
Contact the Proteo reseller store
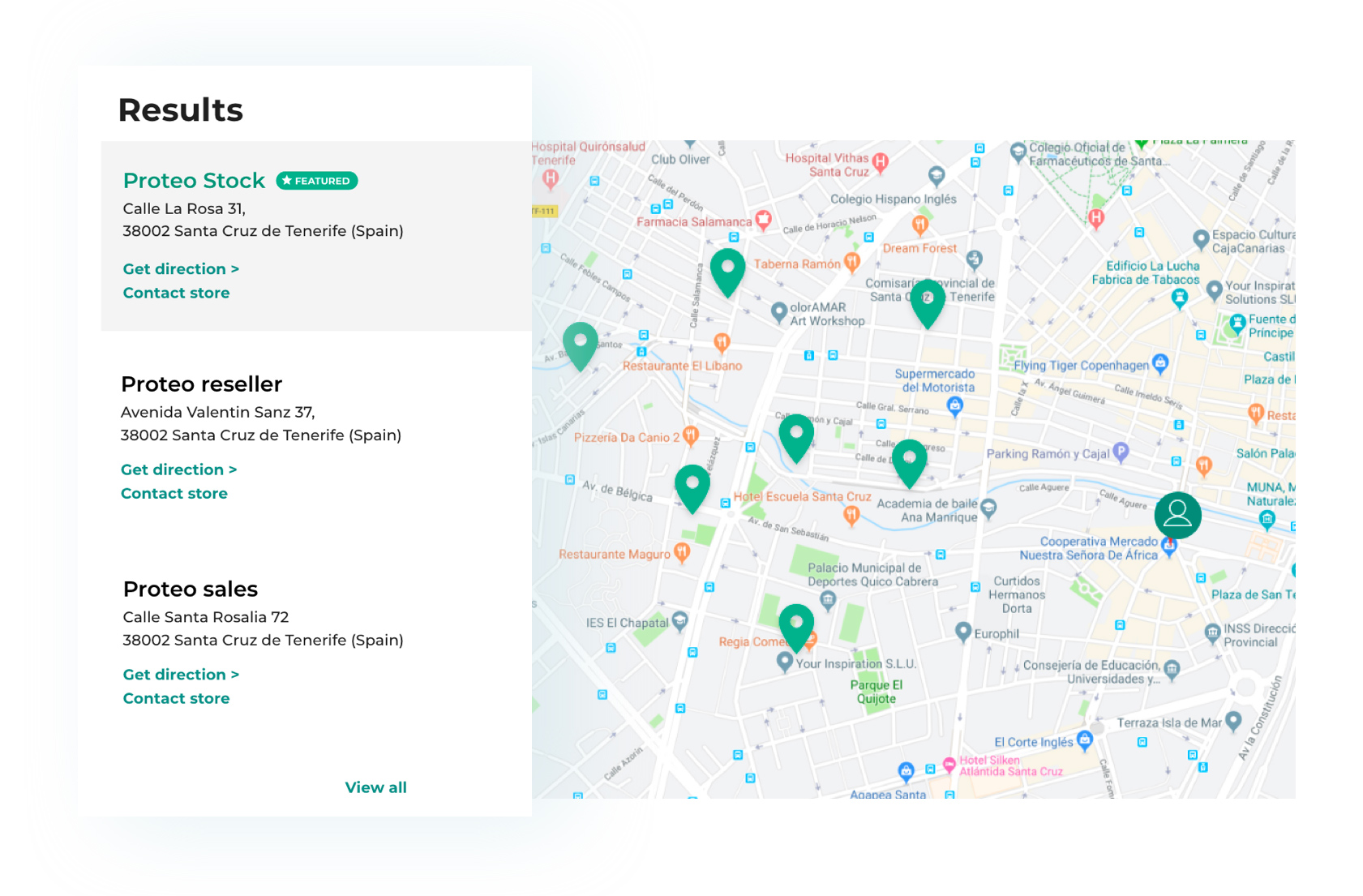(174, 493)
